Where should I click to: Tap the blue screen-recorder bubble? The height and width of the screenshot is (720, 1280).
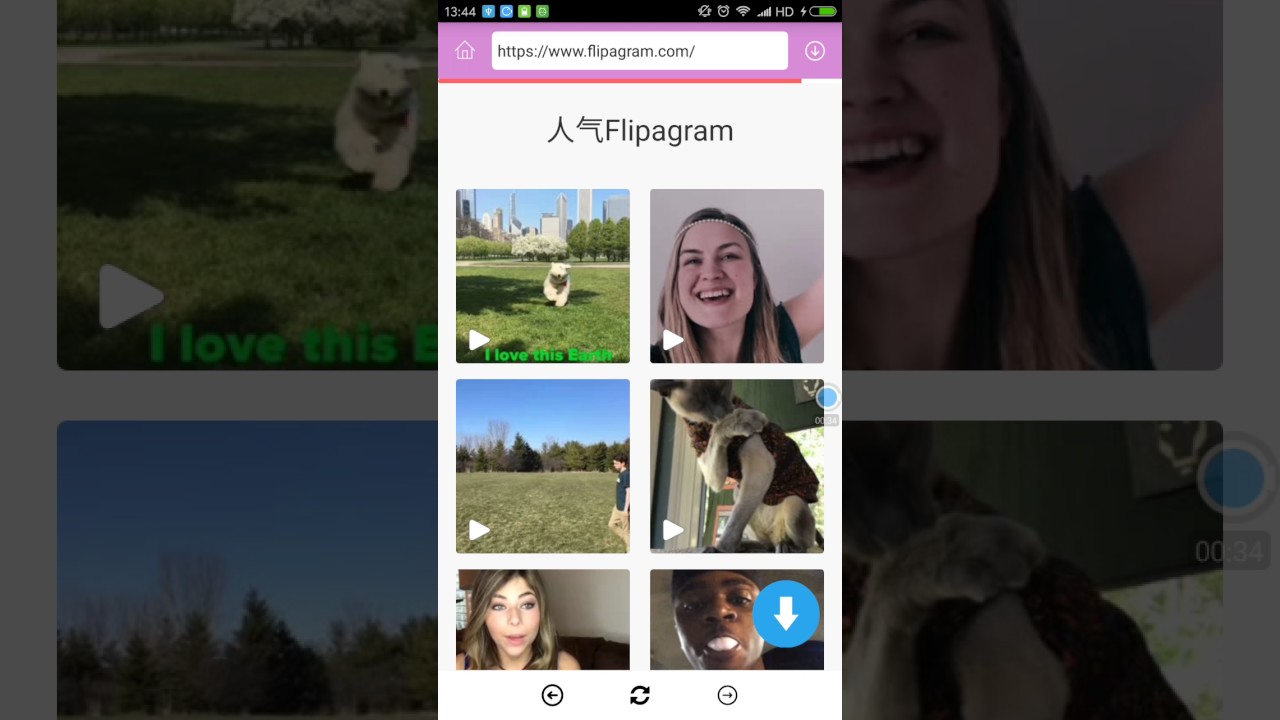tap(827, 398)
